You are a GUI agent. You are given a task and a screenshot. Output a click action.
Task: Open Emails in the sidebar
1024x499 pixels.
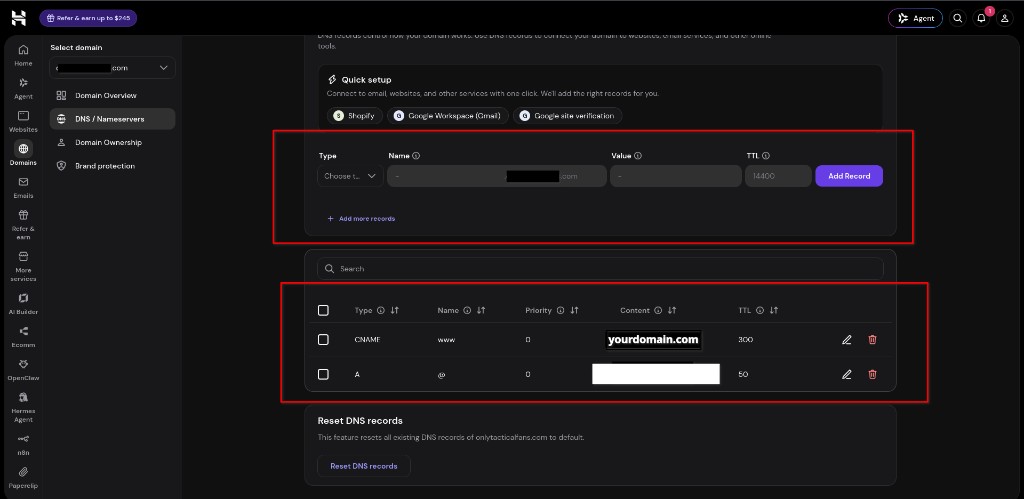coord(23,187)
